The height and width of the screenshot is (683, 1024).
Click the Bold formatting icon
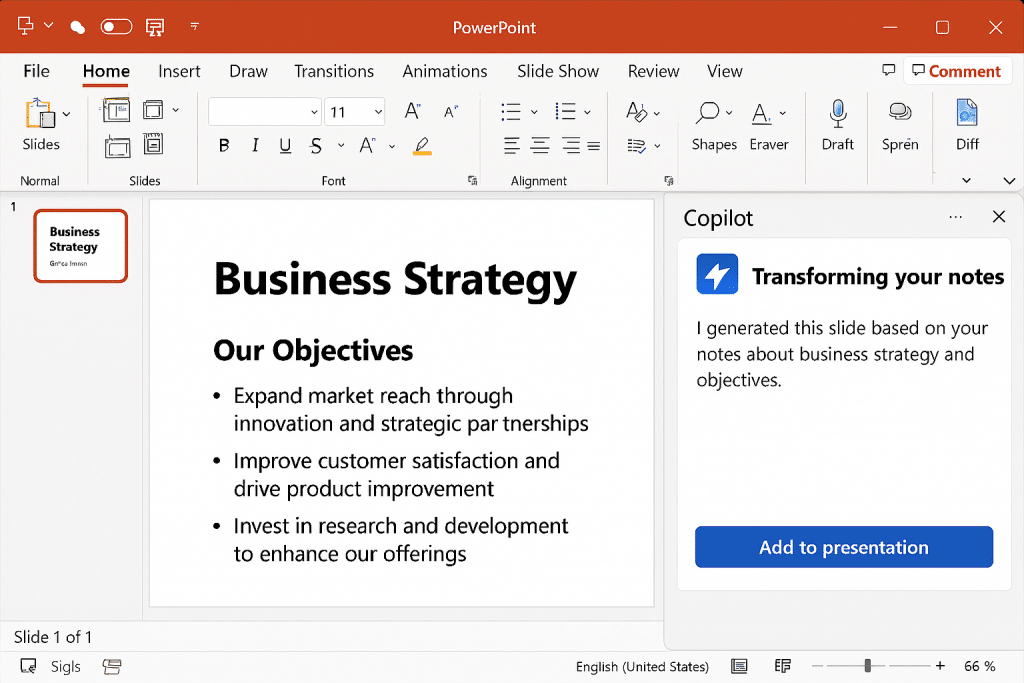(x=224, y=146)
